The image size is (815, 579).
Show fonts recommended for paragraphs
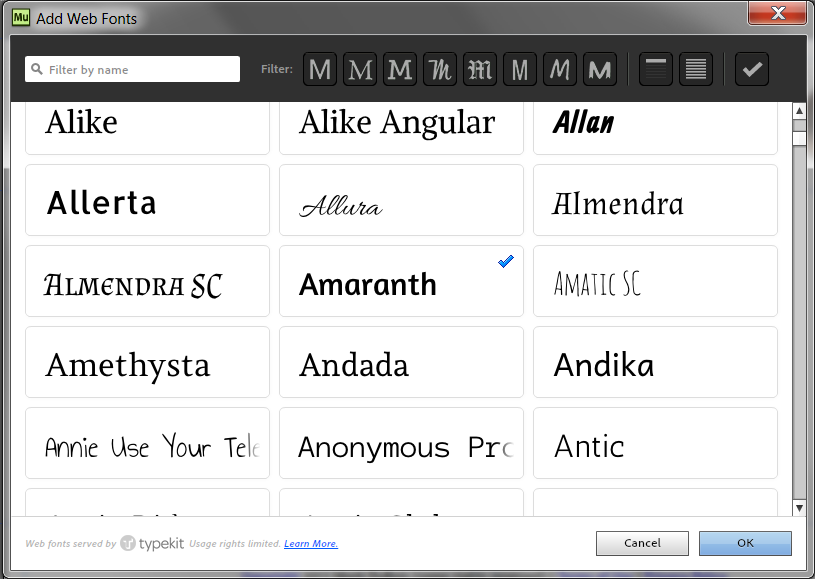[x=695, y=69]
